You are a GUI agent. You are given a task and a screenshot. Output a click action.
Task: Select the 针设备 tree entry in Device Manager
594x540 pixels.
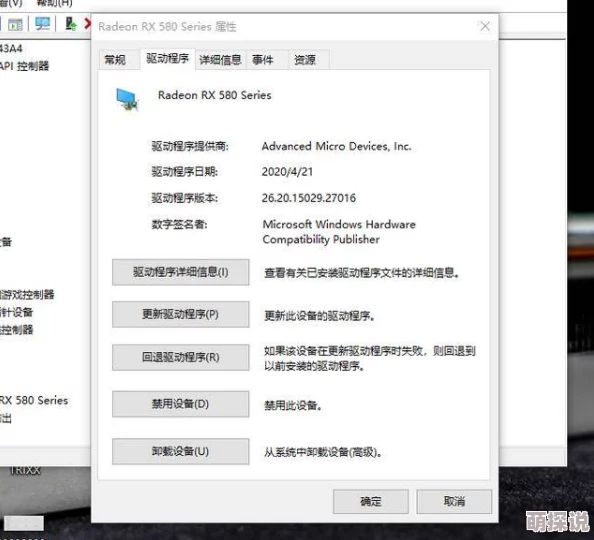[x=17, y=312]
